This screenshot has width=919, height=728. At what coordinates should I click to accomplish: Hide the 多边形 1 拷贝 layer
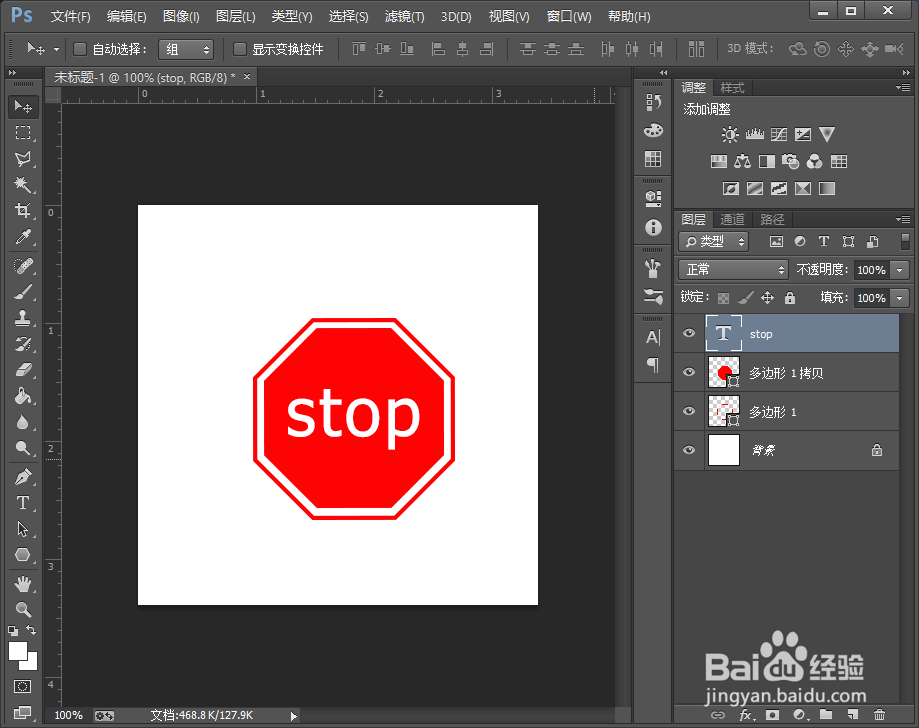click(689, 372)
